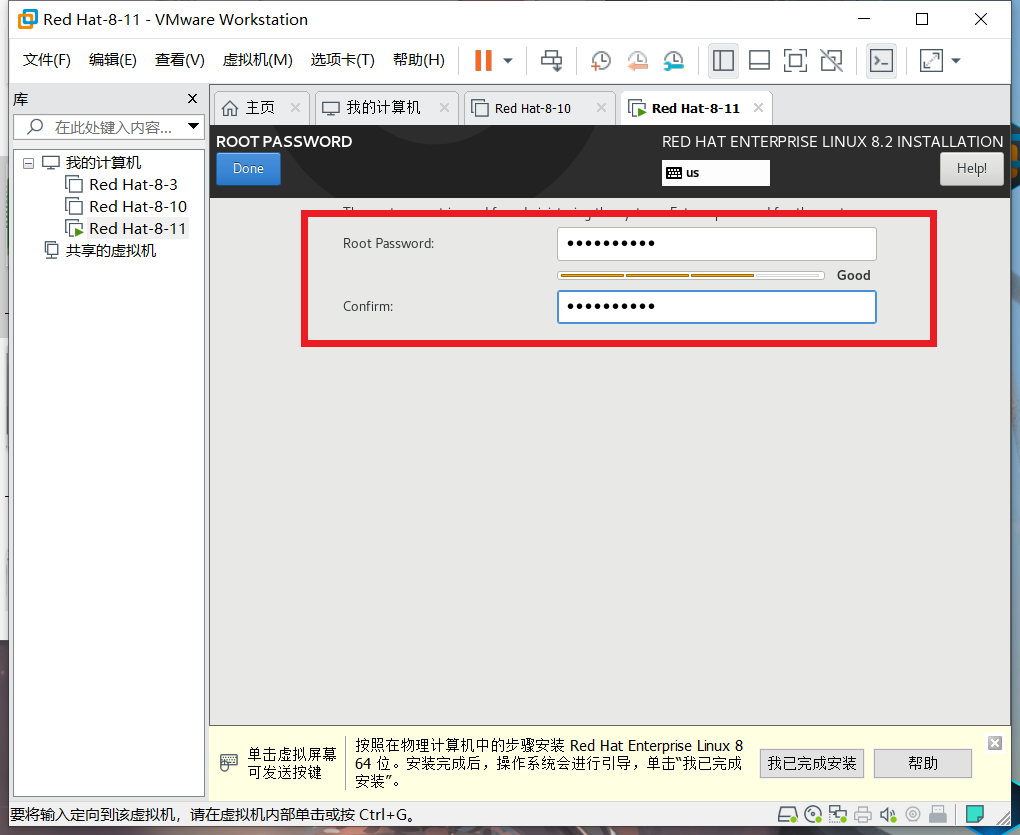Viewport: 1020px width, 835px height.
Task: Click the CD/DVD drive status icon
Action: (x=813, y=814)
